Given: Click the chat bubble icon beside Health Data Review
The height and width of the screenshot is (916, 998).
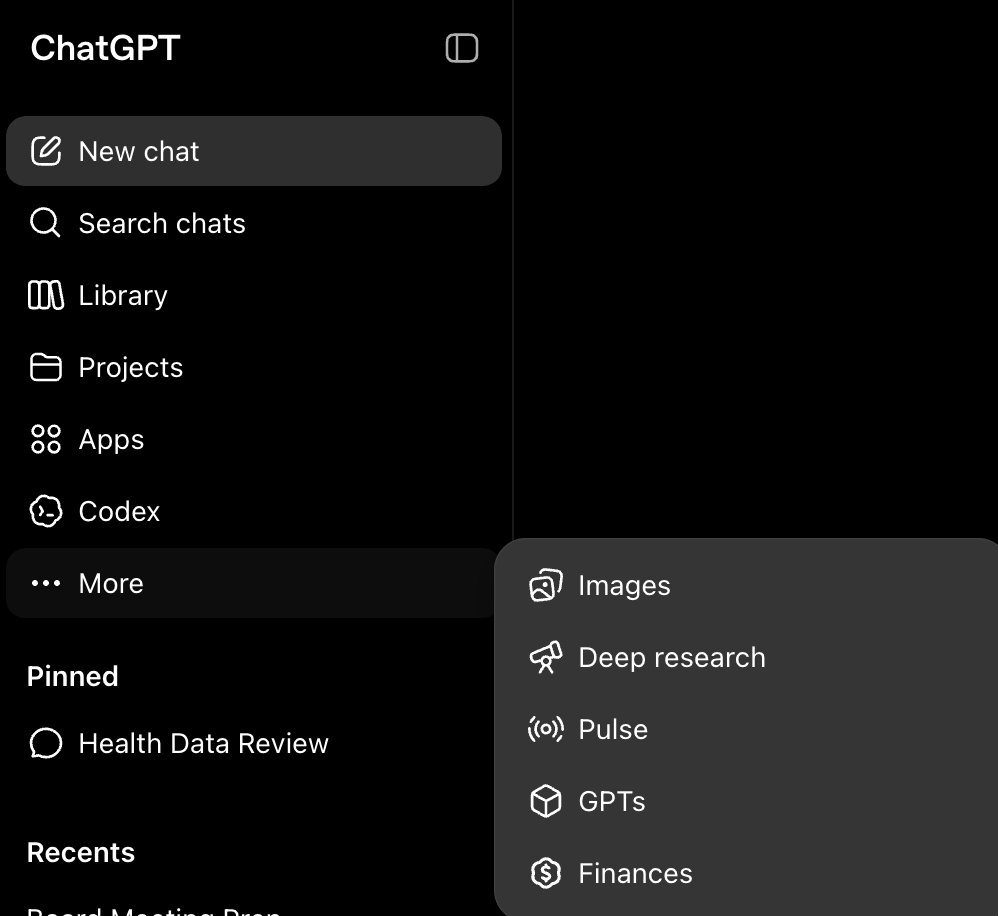Looking at the screenshot, I should click(x=46, y=743).
